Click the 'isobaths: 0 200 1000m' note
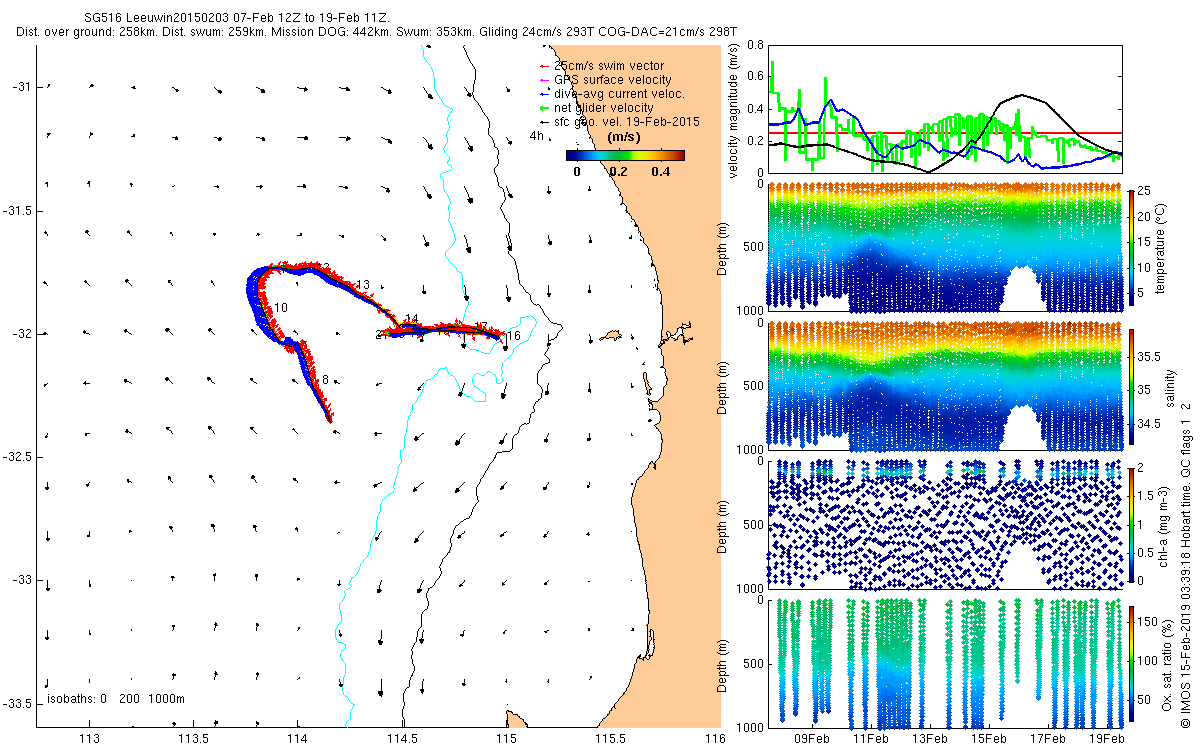The width and height of the screenshot is (1200, 750). click(116, 699)
